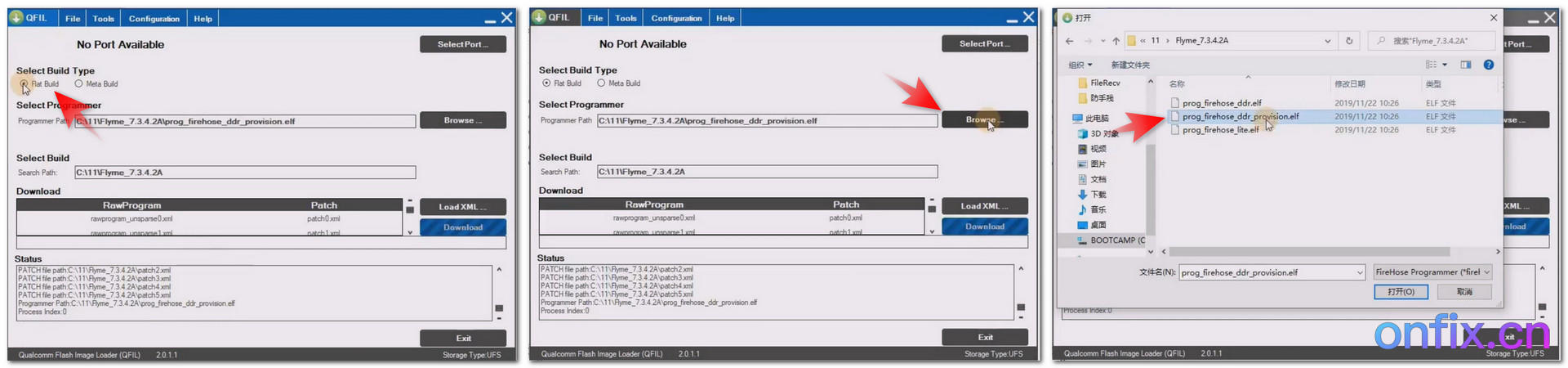The image size is (1568, 368).
Task: Choose Meta Build radio in middle QFIL window
Action: pos(601,83)
